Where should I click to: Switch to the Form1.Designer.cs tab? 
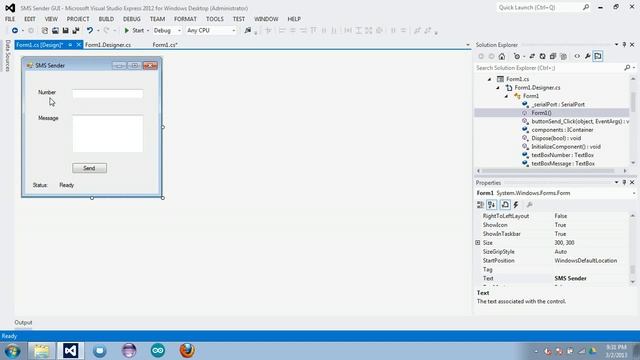pos(108,45)
